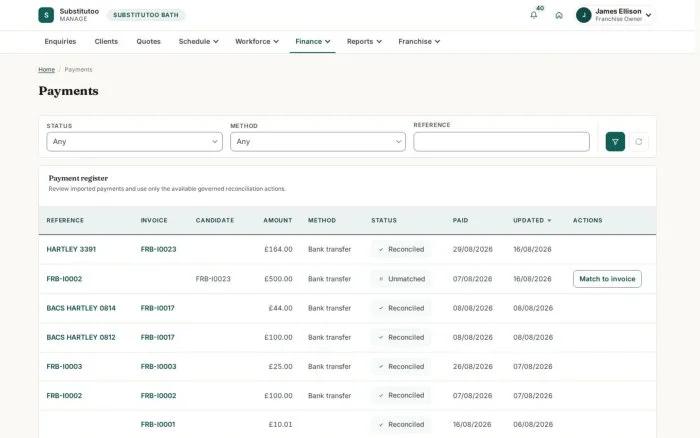
Task: Apply filters with the funnel button
Action: click(615, 142)
